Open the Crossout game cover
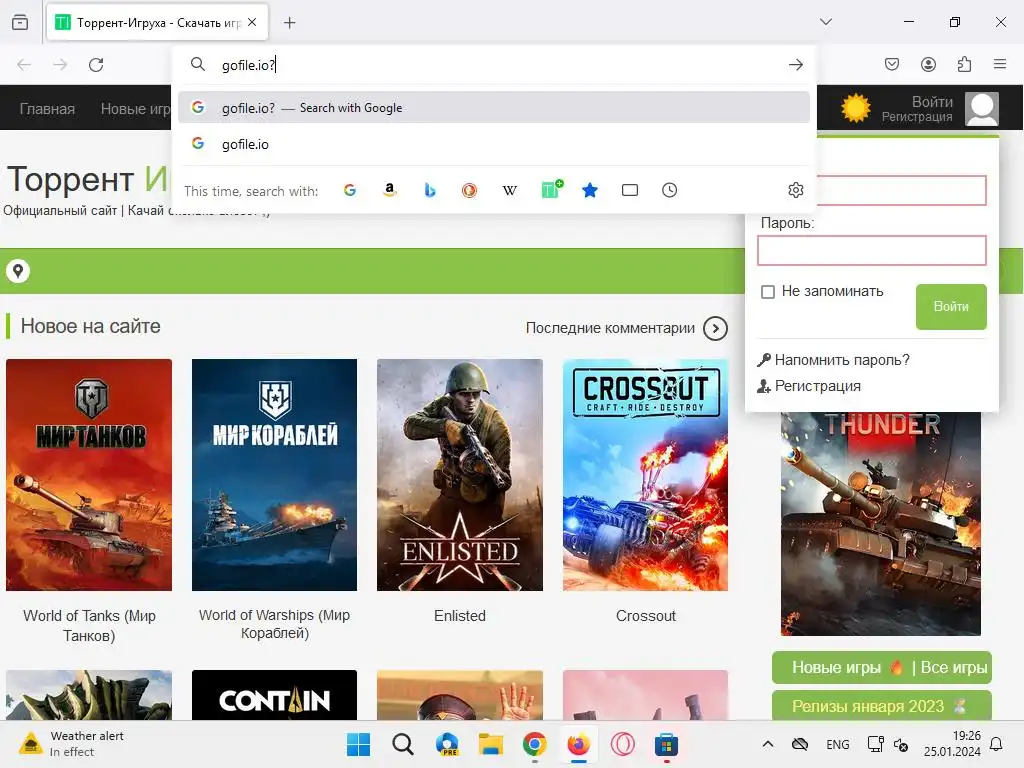Screen dimensions: 1024x768 645,475
